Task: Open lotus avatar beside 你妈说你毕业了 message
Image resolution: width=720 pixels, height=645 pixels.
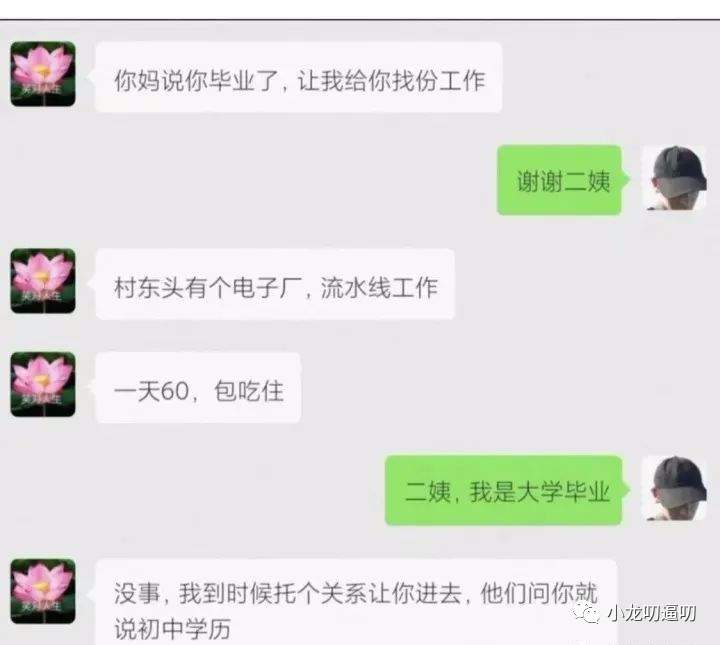Action: (x=43, y=74)
